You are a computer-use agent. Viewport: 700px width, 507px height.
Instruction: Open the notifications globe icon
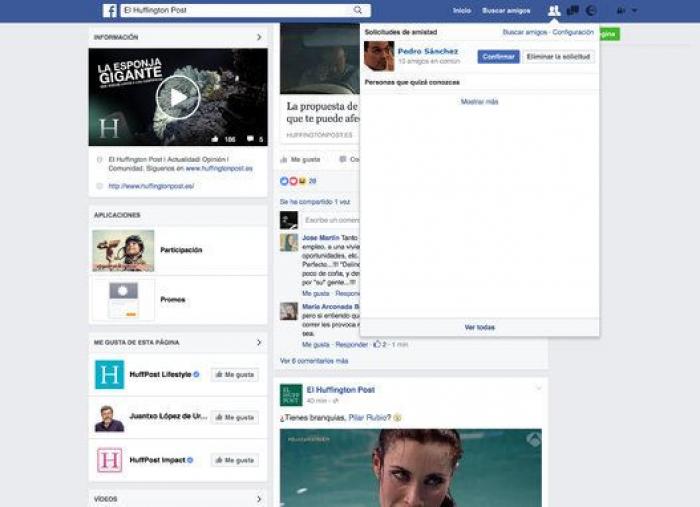tap(591, 11)
